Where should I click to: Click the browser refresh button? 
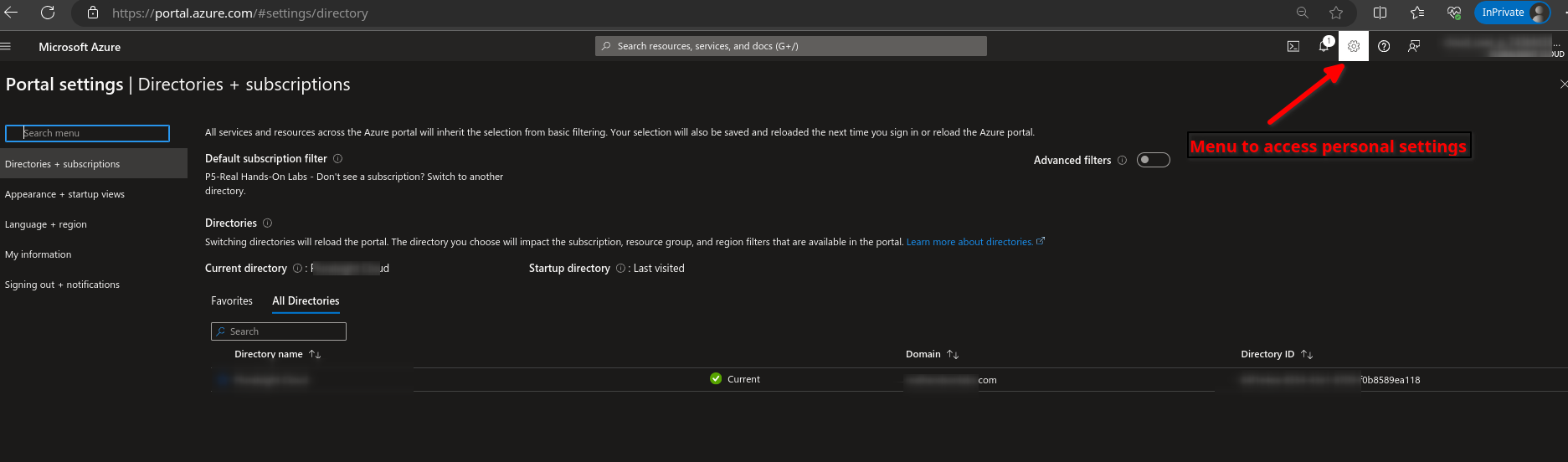click(48, 13)
